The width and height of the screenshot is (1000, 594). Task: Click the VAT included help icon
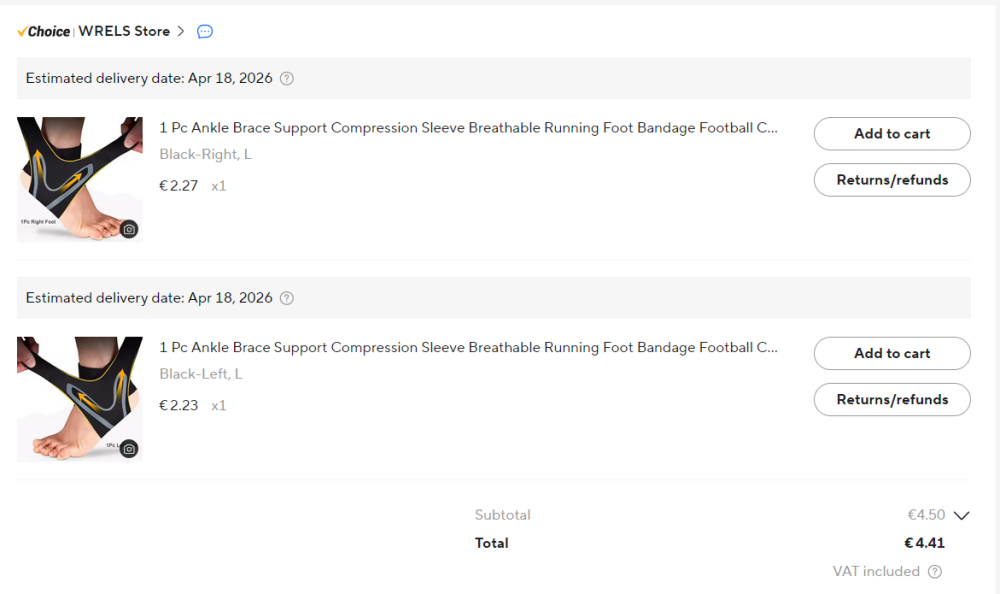935,572
